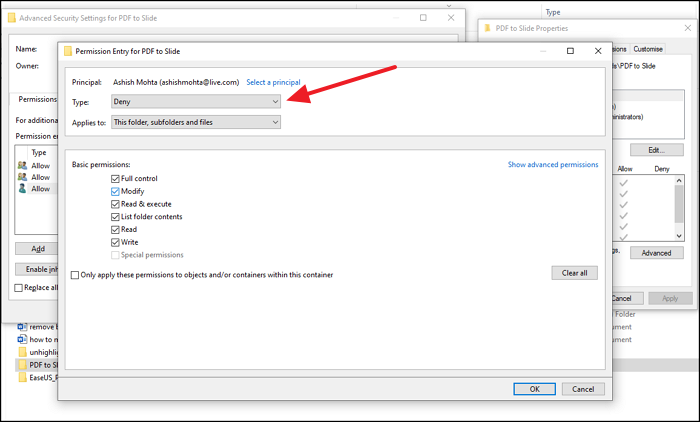Toggle the Write checkbox
Viewport: 700px width, 422px height.
point(115,242)
